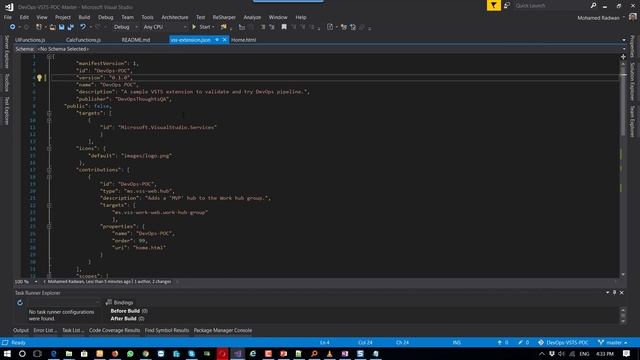Open Task Runner project selection dropdown

tap(63, 302)
